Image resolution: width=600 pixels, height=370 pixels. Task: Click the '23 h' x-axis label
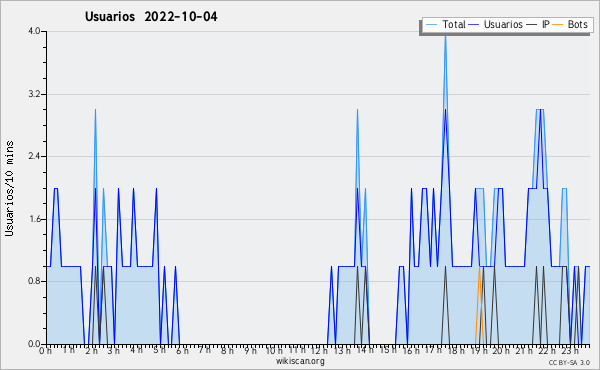click(569, 351)
